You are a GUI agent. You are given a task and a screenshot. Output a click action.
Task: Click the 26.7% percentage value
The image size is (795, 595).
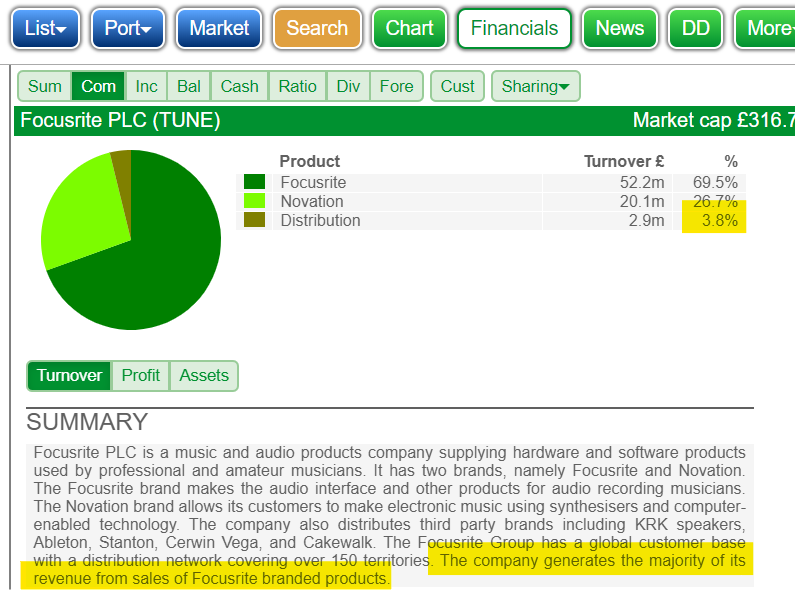click(x=715, y=201)
